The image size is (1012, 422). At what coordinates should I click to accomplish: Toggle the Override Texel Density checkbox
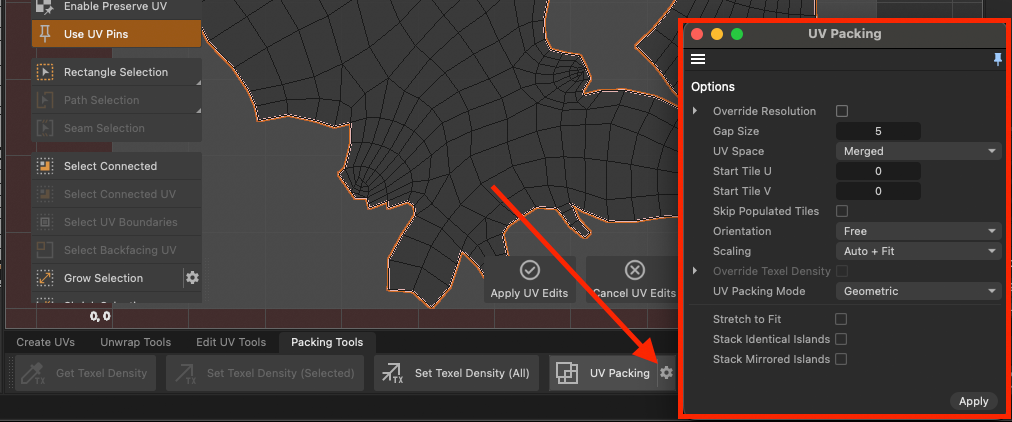[842, 271]
